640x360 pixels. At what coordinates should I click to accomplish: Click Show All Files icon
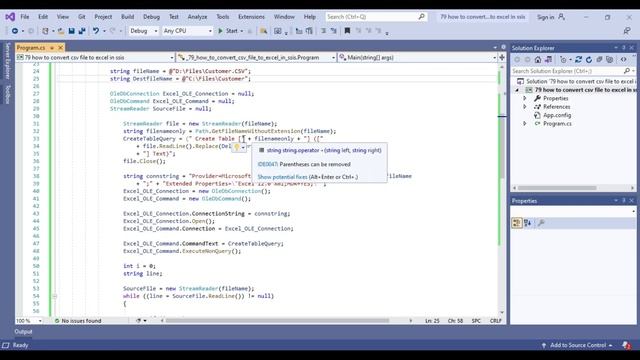(609, 60)
